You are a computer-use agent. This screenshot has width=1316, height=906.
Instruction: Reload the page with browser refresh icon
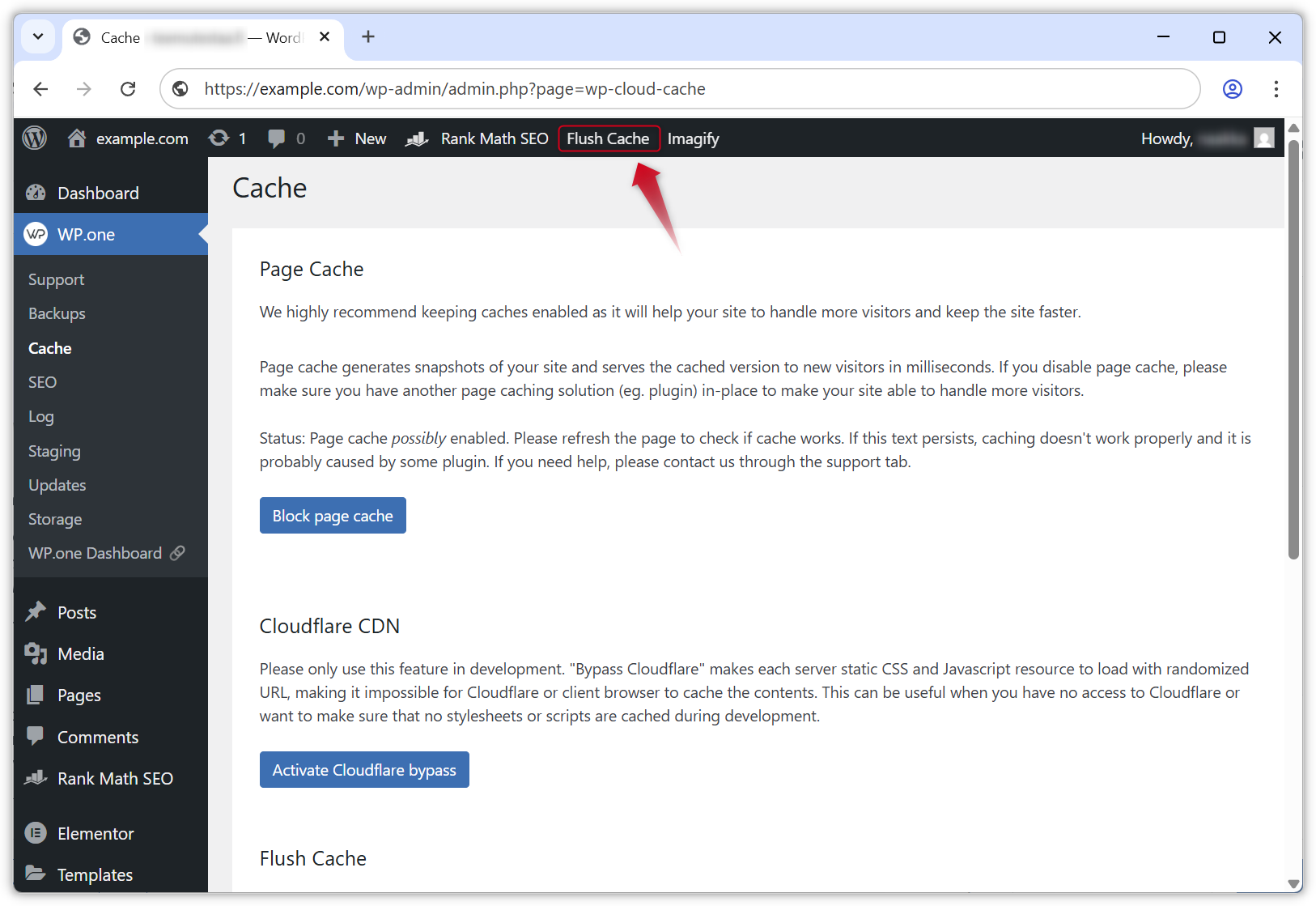[128, 89]
